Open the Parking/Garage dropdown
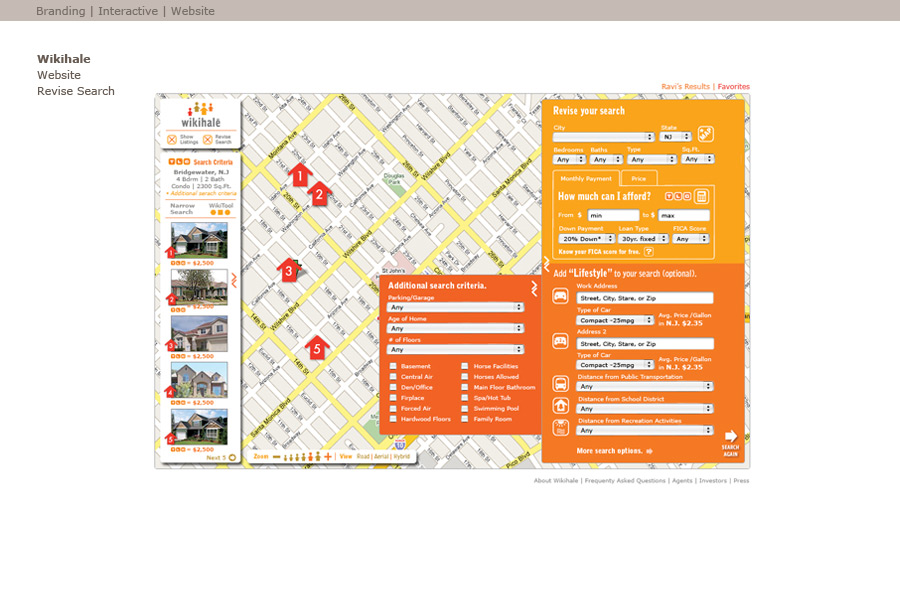This screenshot has width=900, height=600. pyautogui.click(x=455, y=307)
